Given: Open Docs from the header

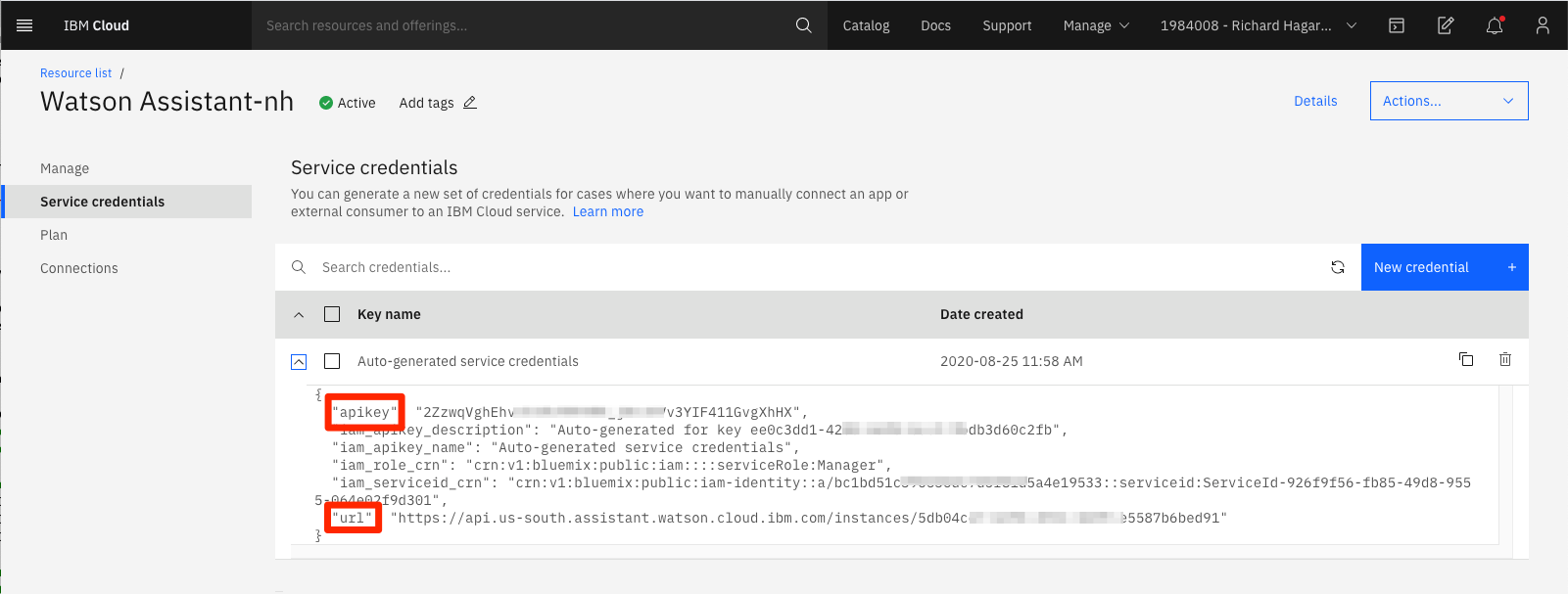Looking at the screenshot, I should [x=935, y=25].
